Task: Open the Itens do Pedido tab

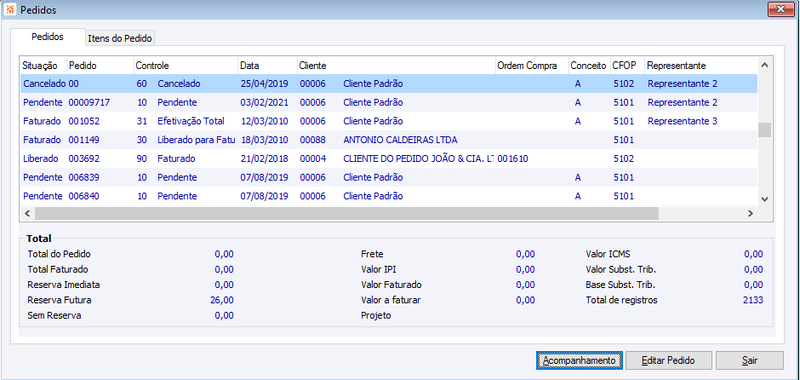Action: tap(120, 38)
